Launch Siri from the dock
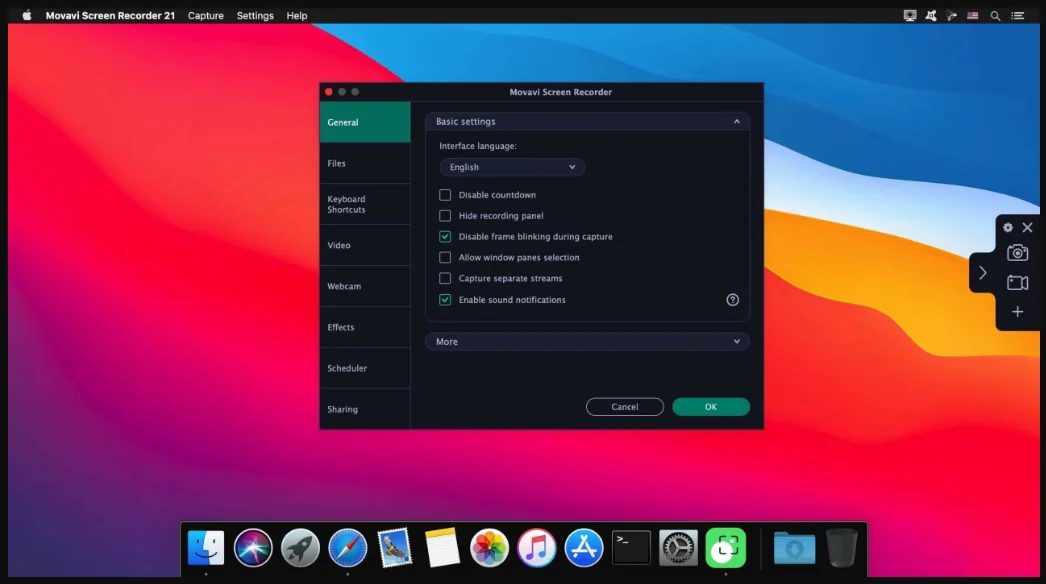This screenshot has height=584, width=1046. coord(253,548)
